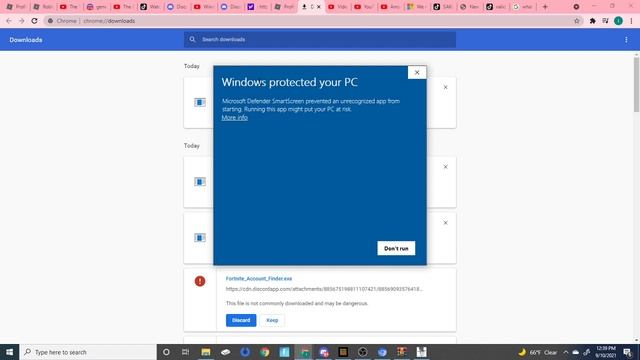640x360 pixels.
Task: Bookmark this page with the star icon
Action: click(x=577, y=21)
